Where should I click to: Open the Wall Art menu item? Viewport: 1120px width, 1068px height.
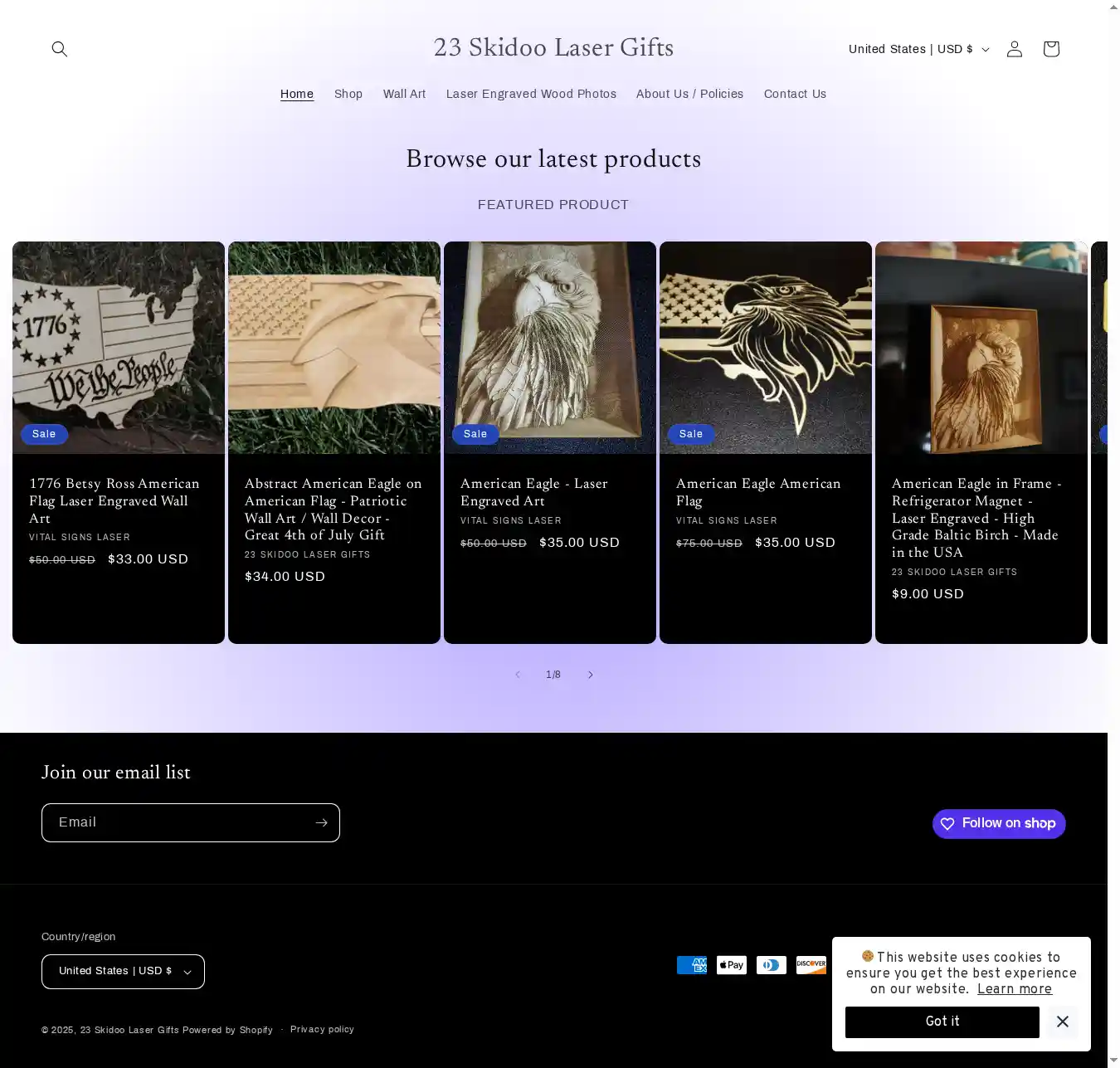pyautogui.click(x=404, y=94)
